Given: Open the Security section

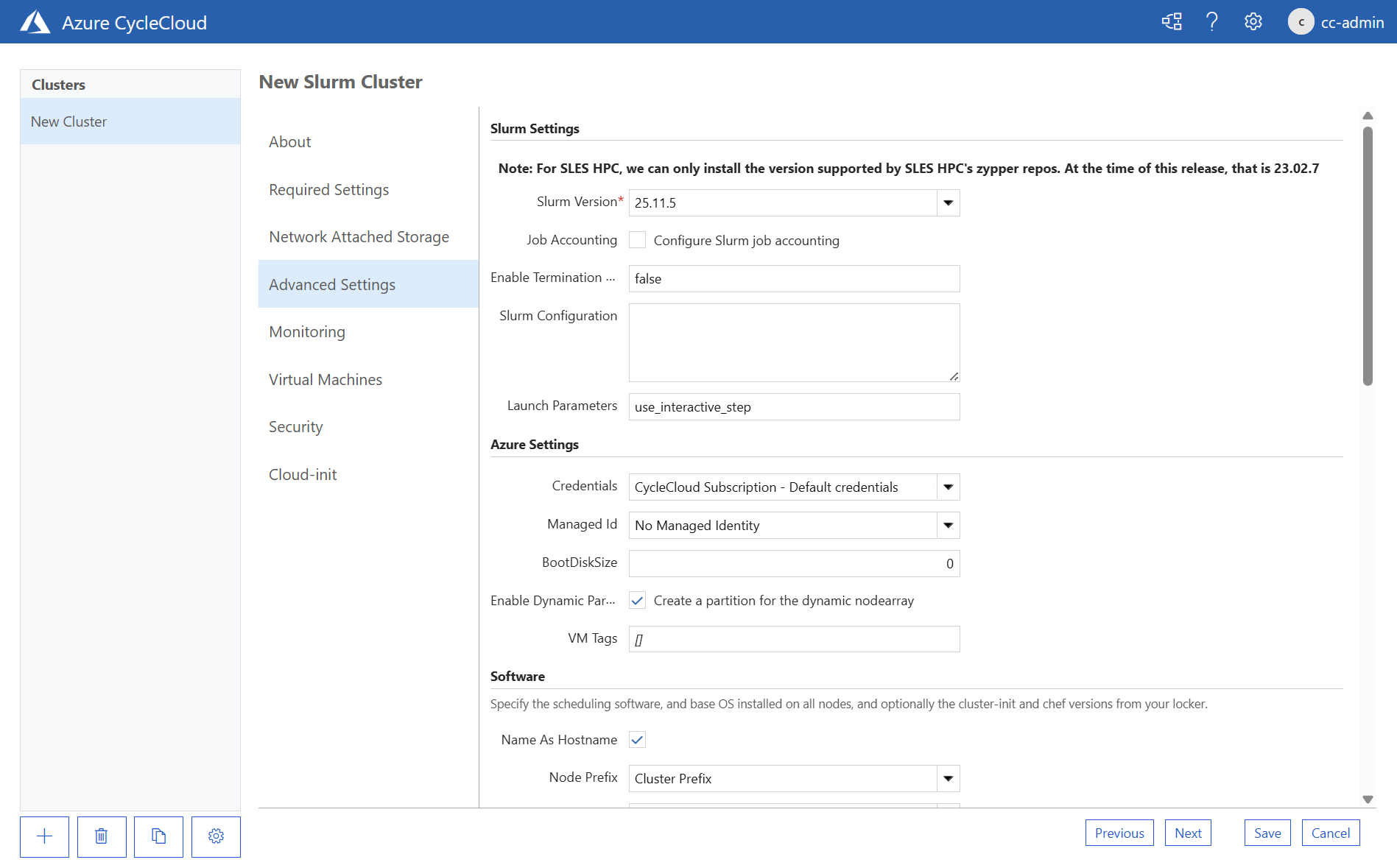Looking at the screenshot, I should click(x=368, y=426).
